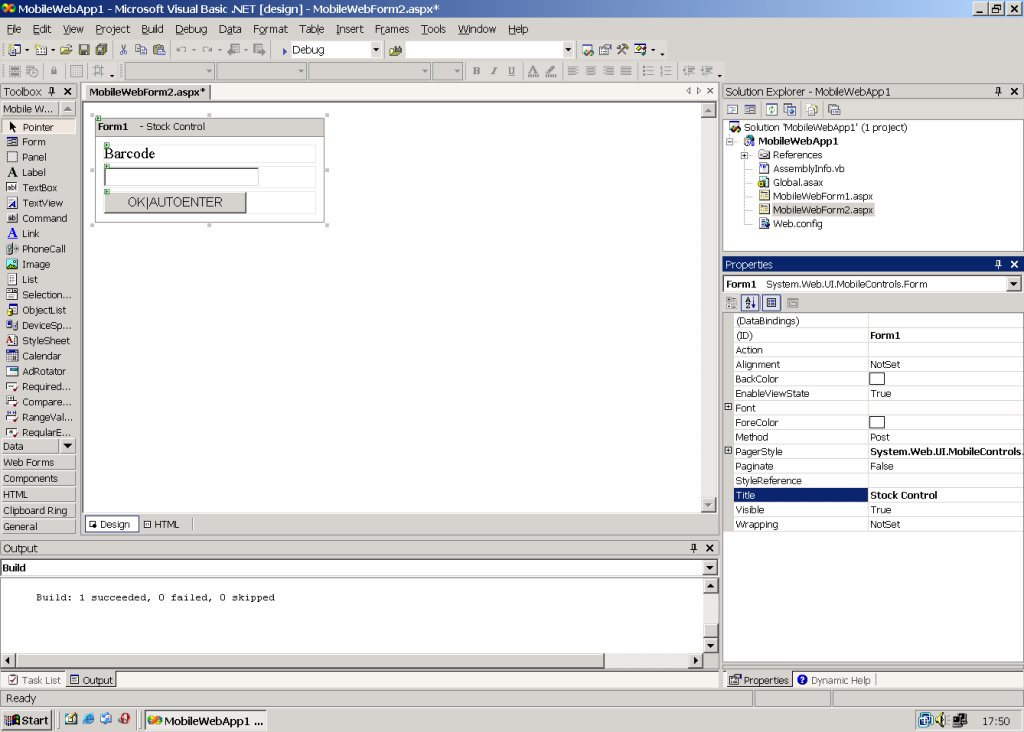This screenshot has width=1024, height=732.
Task: Cut selection with the scissors icon
Action: pyautogui.click(x=123, y=50)
